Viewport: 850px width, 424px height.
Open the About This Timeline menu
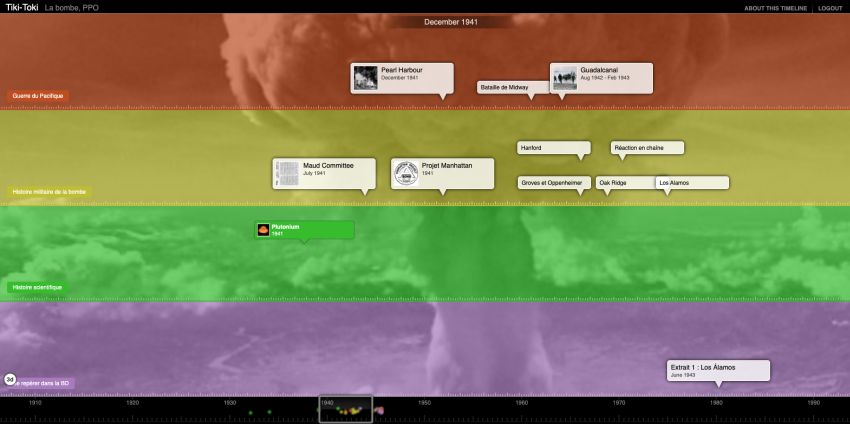click(775, 8)
